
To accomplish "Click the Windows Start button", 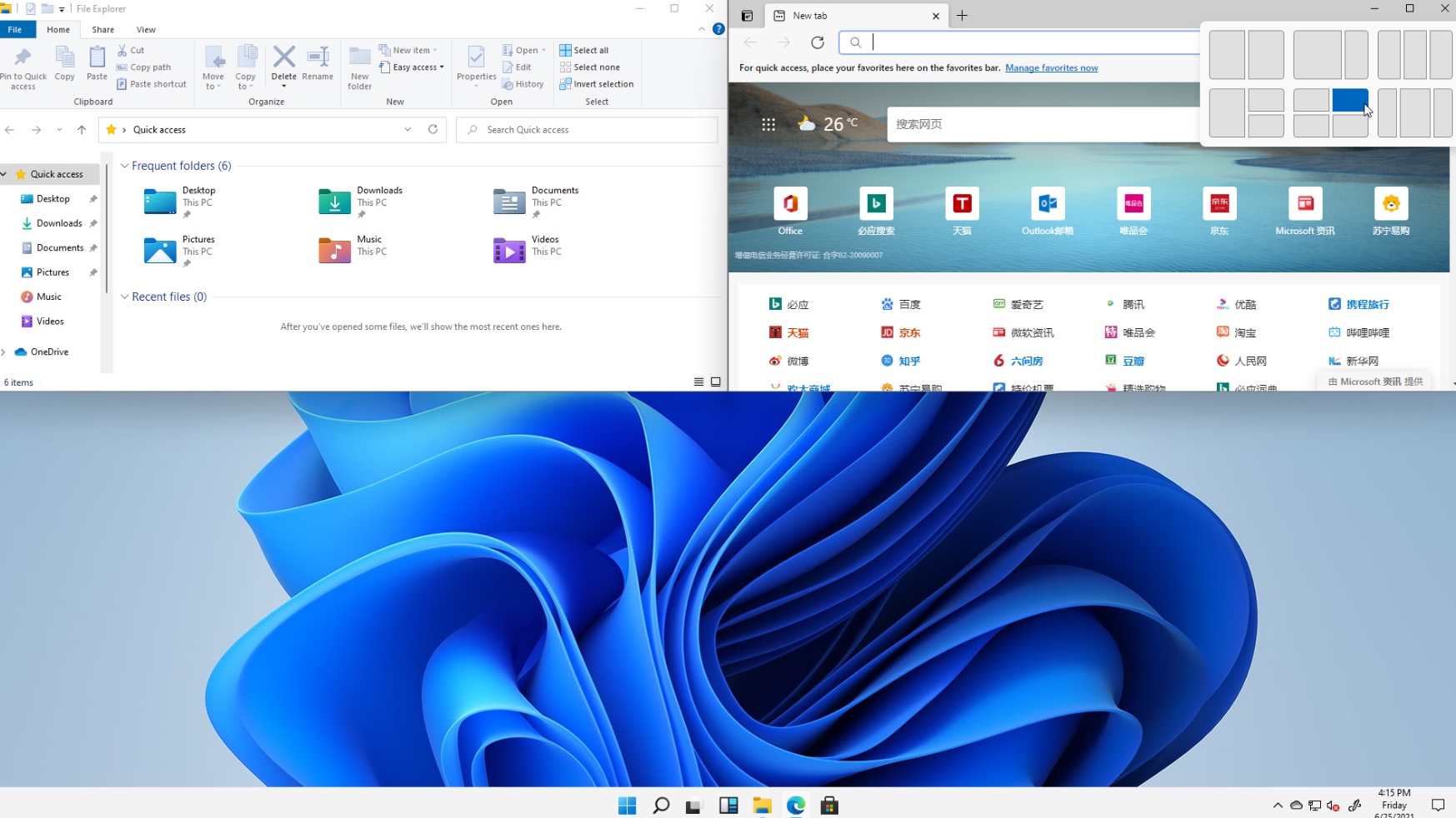I will (x=628, y=806).
